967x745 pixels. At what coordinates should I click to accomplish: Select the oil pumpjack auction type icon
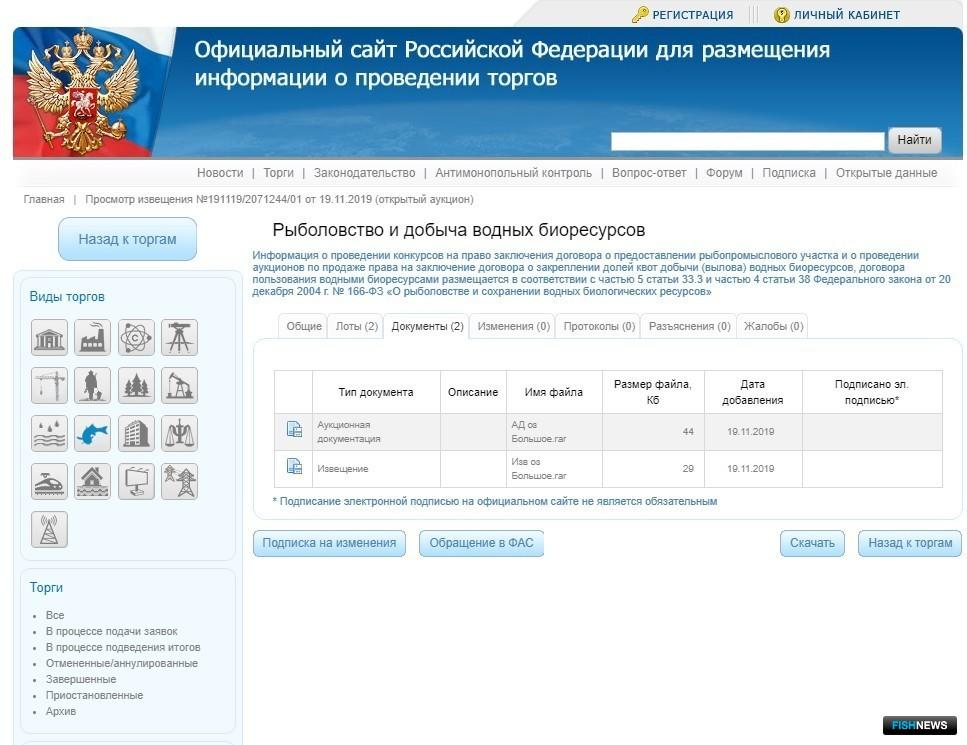[179, 385]
